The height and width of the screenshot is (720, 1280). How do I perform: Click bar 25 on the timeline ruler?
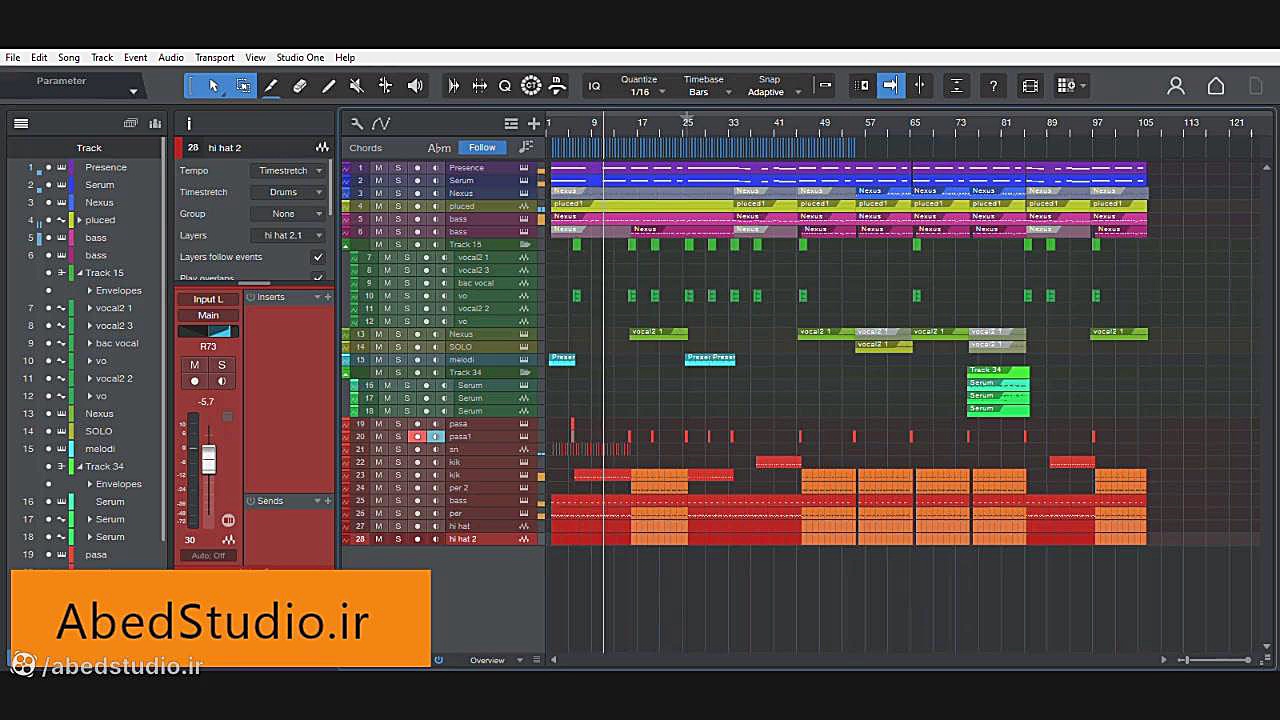688,123
